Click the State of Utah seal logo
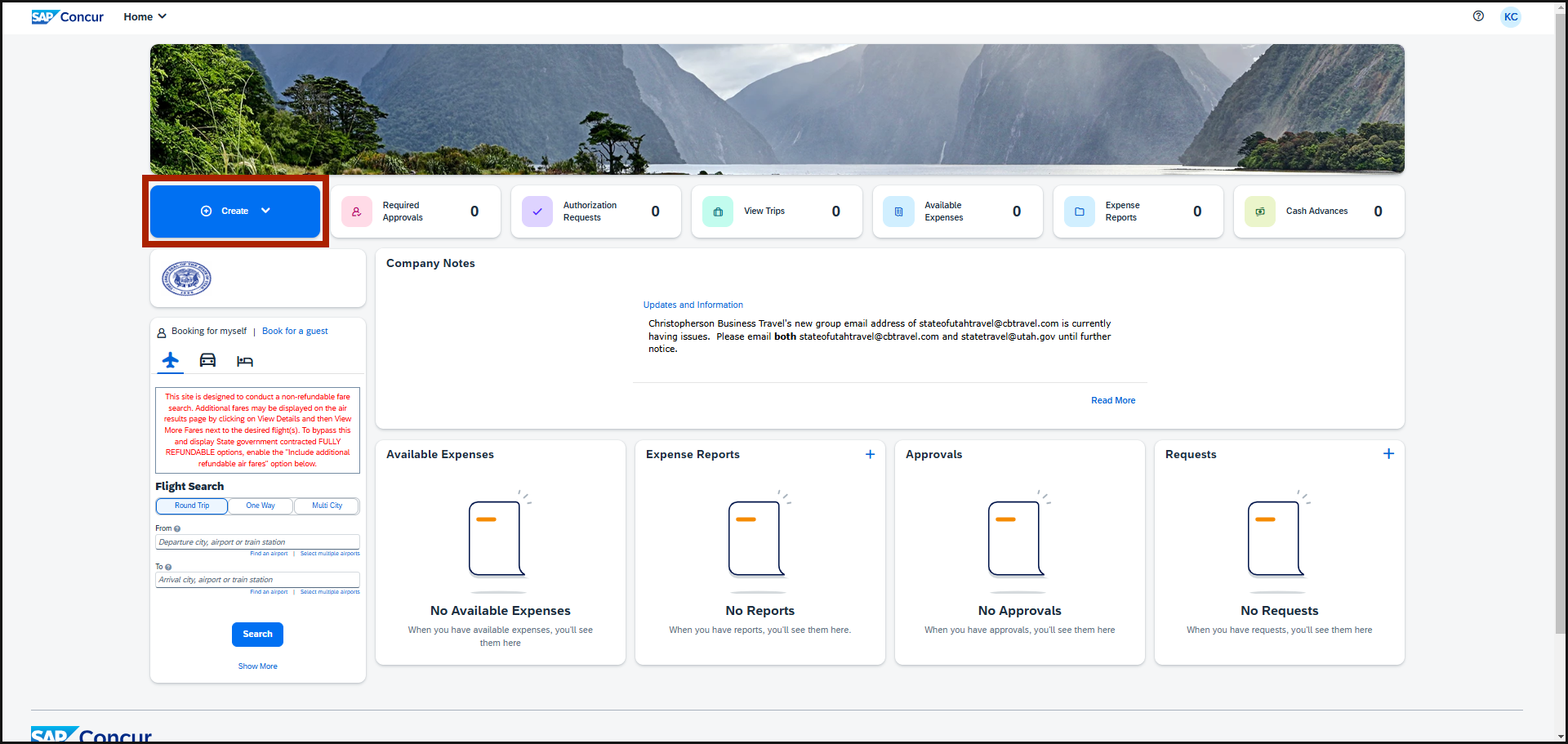Viewport: 1568px width, 744px height. pyautogui.click(x=186, y=278)
